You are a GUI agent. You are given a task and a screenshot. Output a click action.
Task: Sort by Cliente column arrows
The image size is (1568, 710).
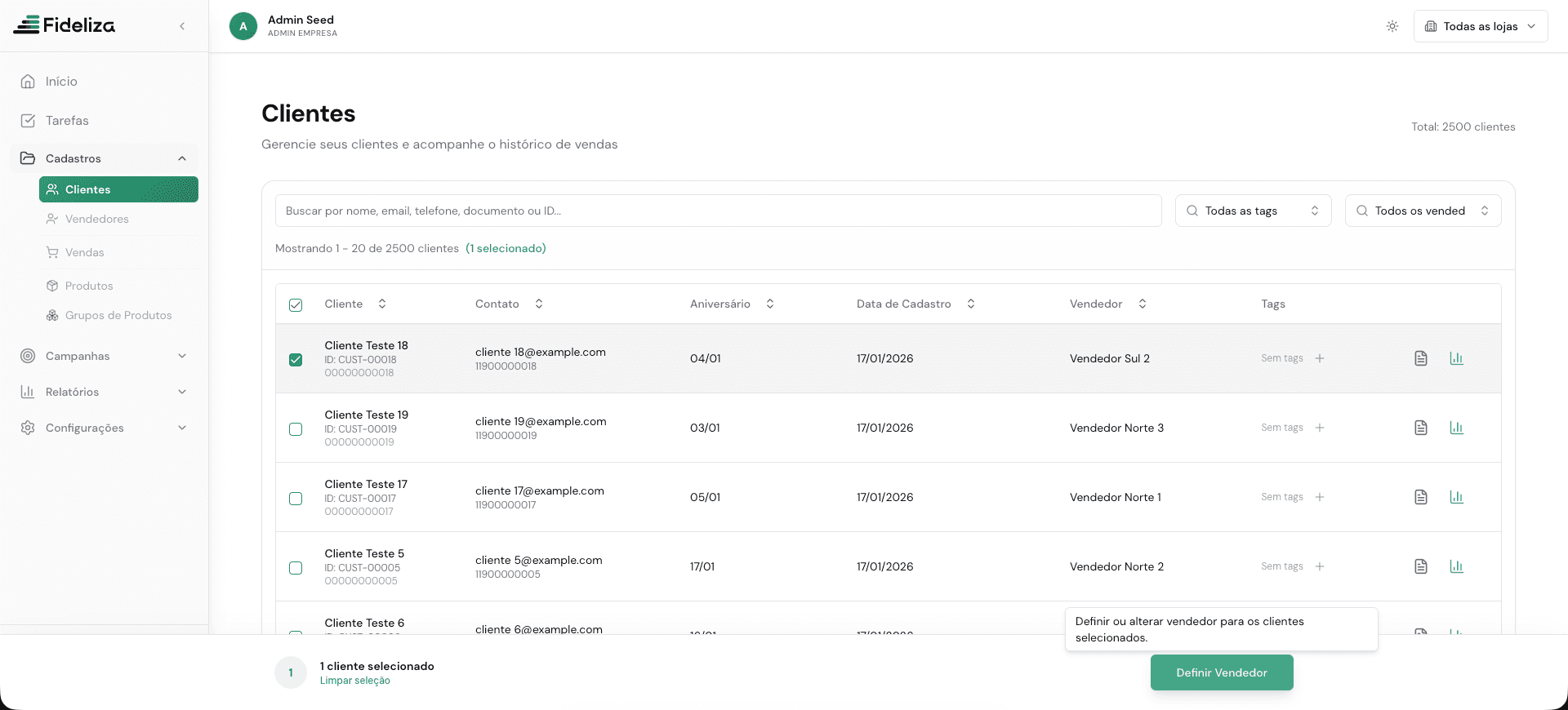click(x=381, y=304)
